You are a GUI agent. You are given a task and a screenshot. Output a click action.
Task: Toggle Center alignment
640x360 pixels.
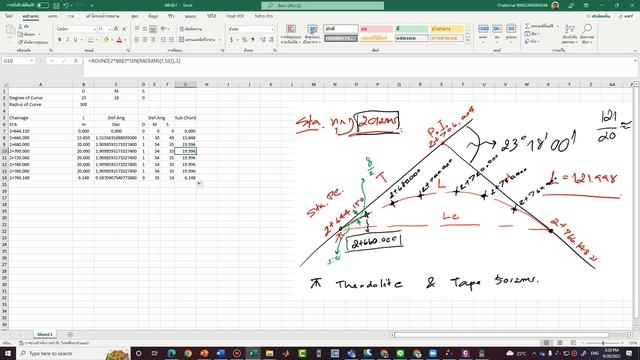click(145, 40)
